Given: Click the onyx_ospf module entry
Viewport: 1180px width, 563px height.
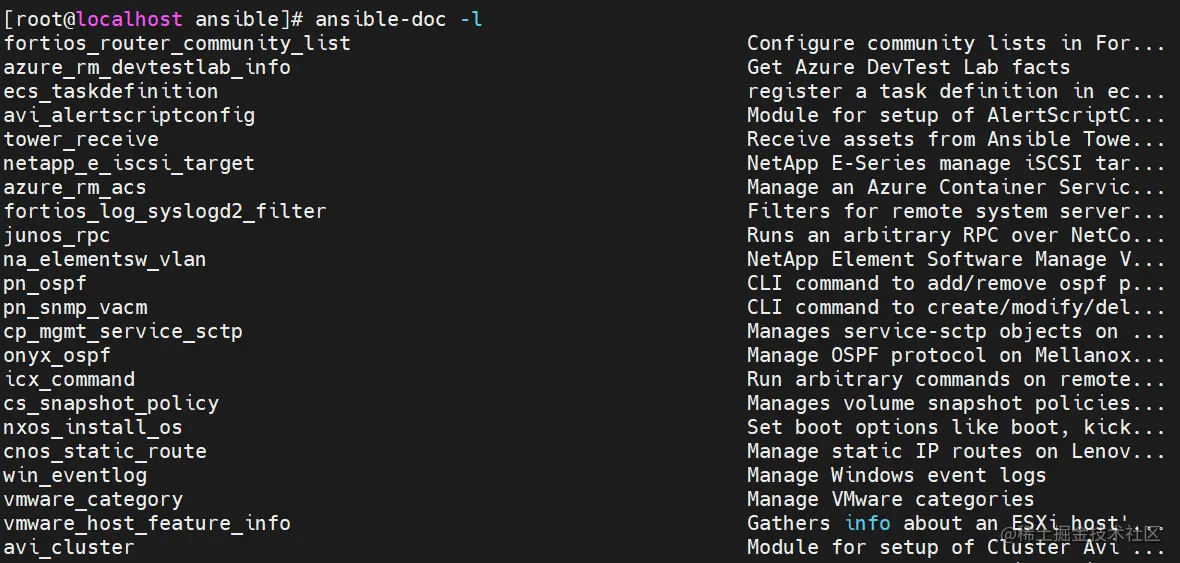Looking at the screenshot, I should [x=57, y=355].
